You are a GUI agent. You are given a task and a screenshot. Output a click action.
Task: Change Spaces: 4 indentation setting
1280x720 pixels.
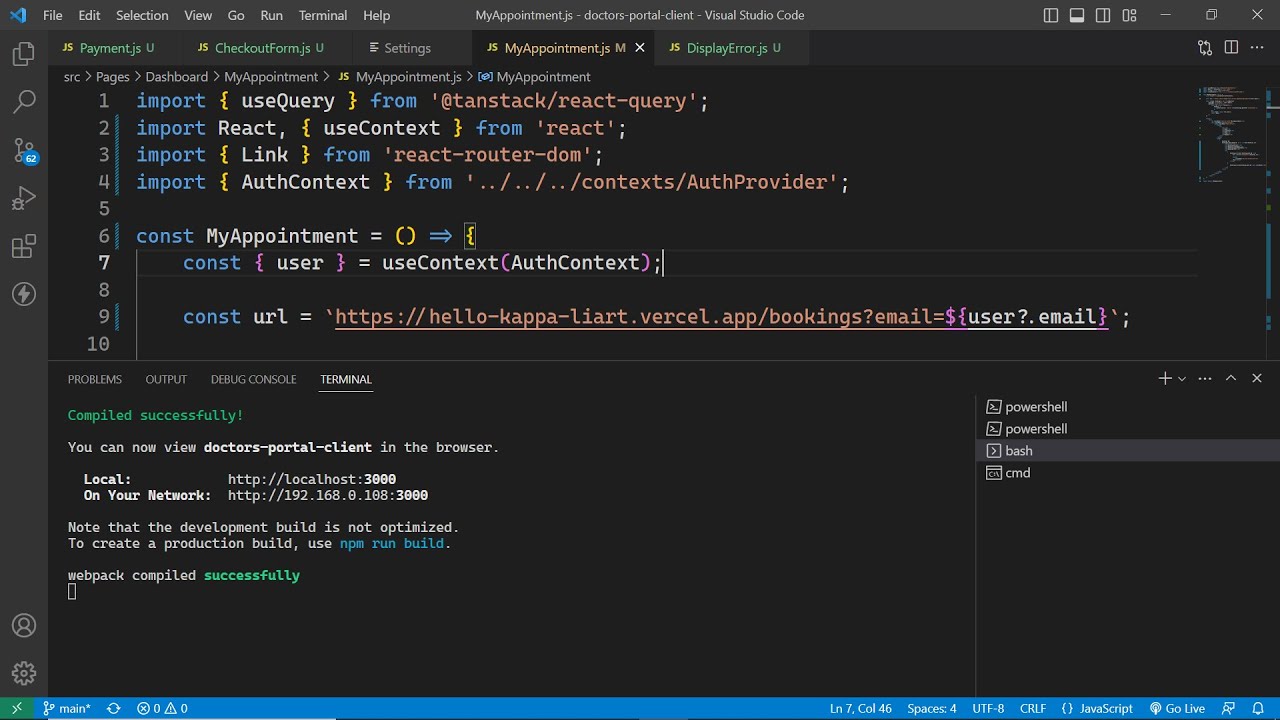pos(932,708)
